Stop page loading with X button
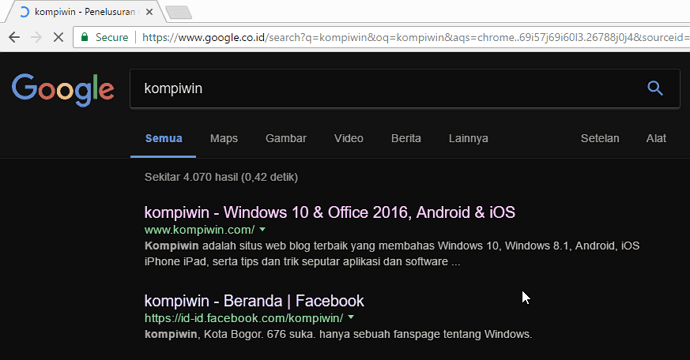690x360 pixels. 58,37
